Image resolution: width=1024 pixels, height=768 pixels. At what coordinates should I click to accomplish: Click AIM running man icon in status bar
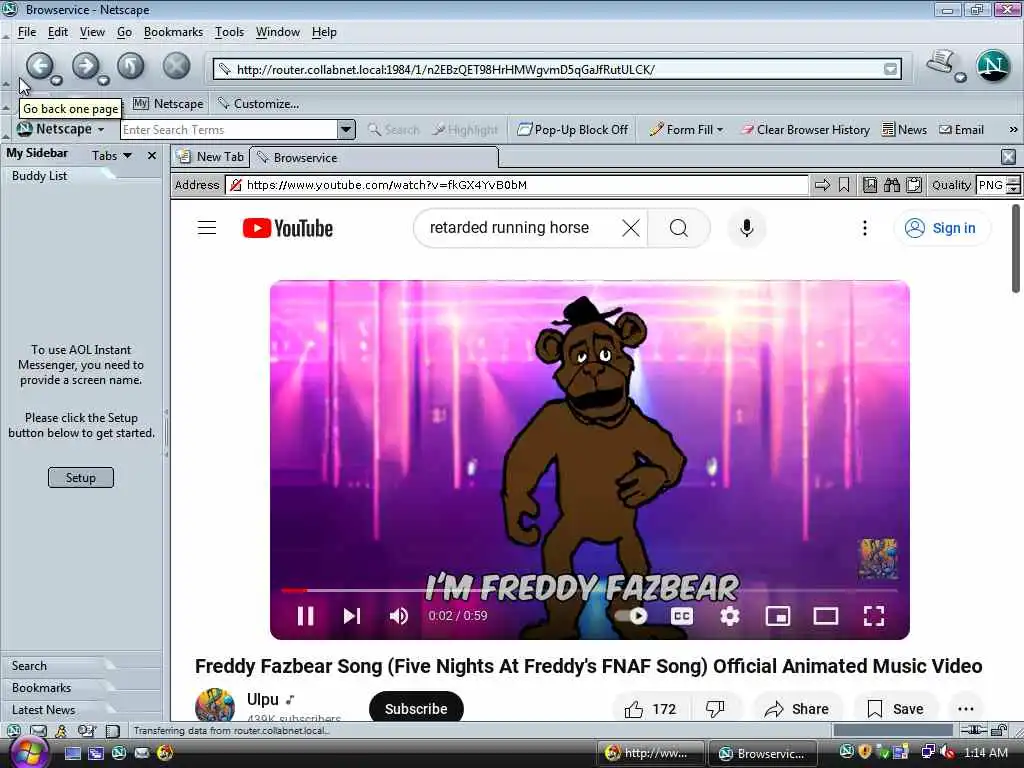61,731
